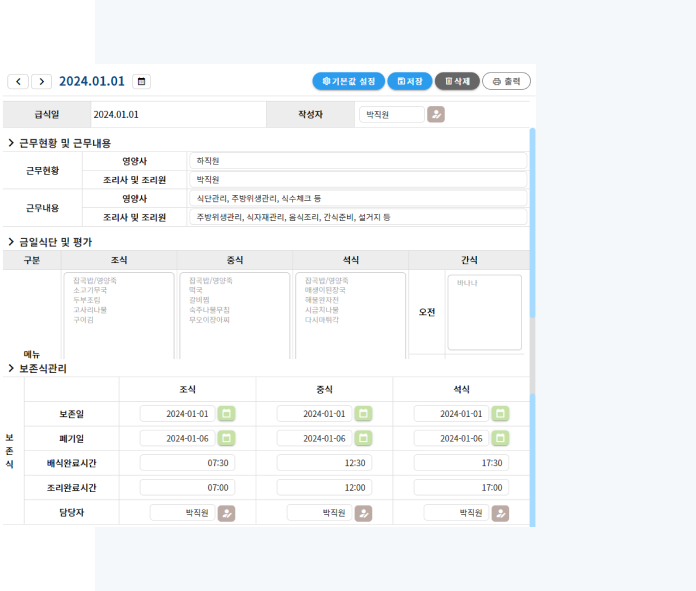Click the 석식 담당자 name field
696x591 pixels.
coord(456,513)
